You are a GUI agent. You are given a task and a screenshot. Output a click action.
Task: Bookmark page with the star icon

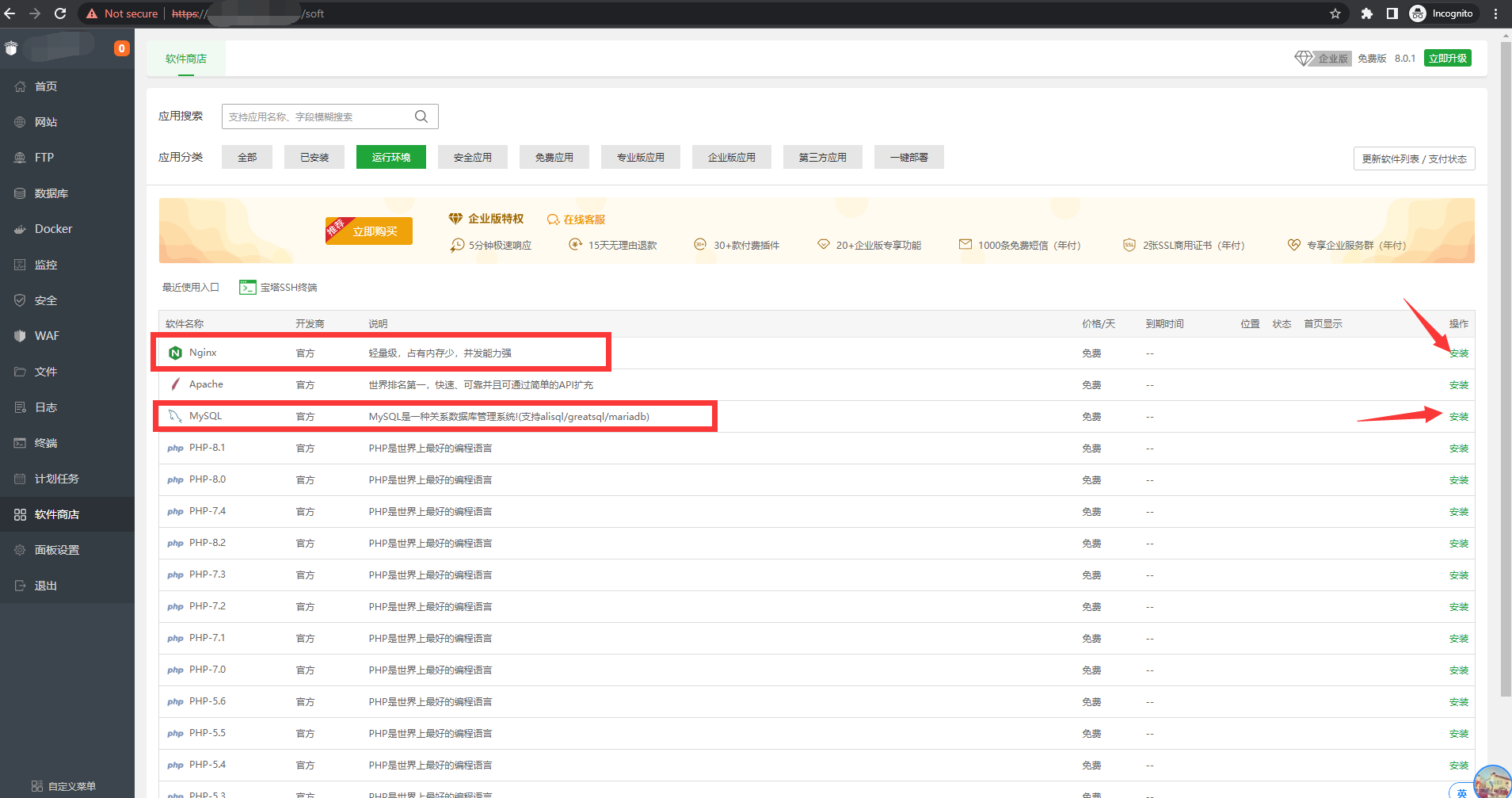click(x=1335, y=13)
